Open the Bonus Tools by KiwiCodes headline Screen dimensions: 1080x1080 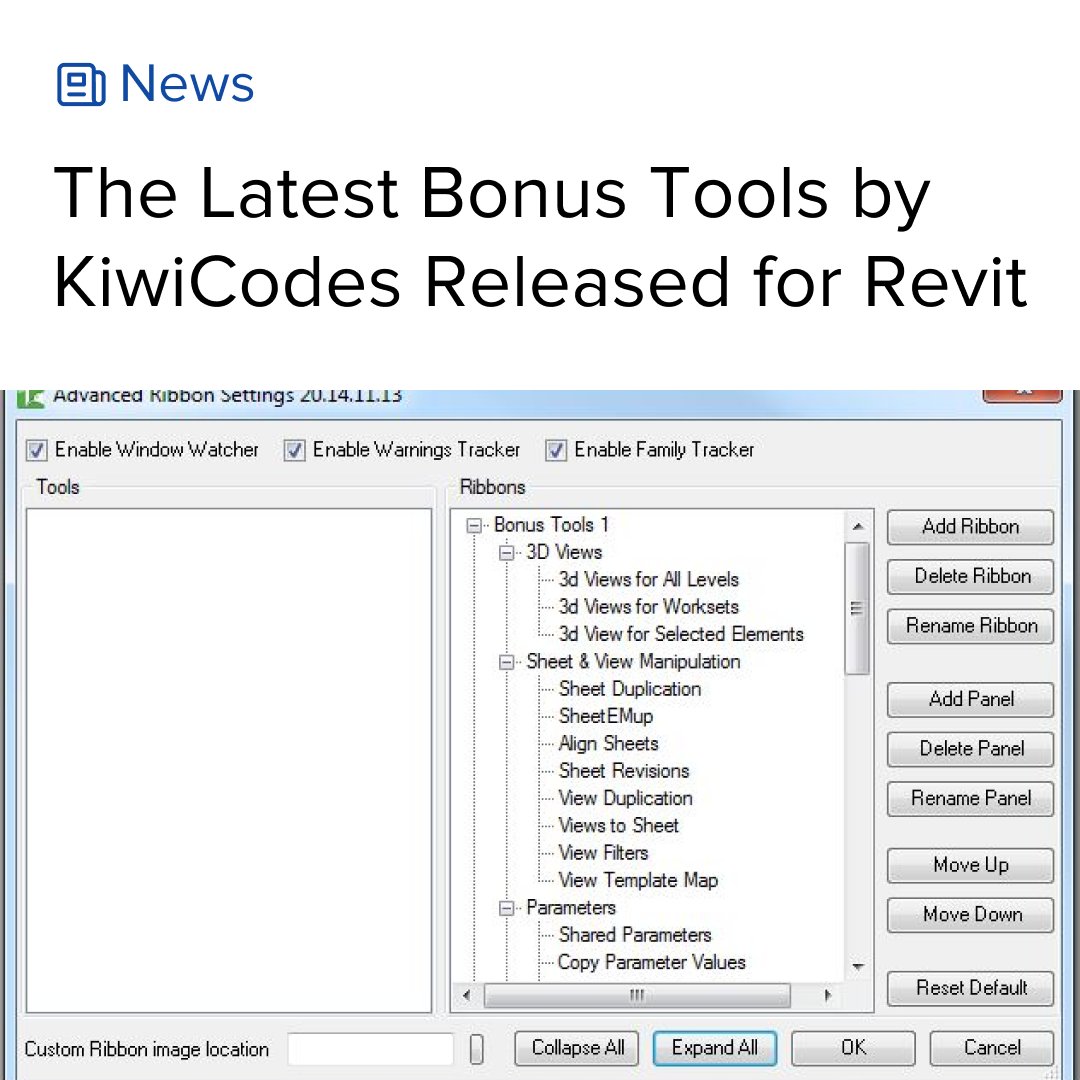click(x=541, y=238)
